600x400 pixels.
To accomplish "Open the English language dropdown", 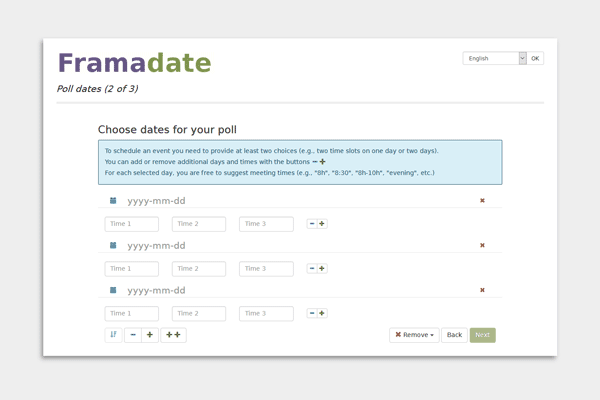I will (494, 58).
